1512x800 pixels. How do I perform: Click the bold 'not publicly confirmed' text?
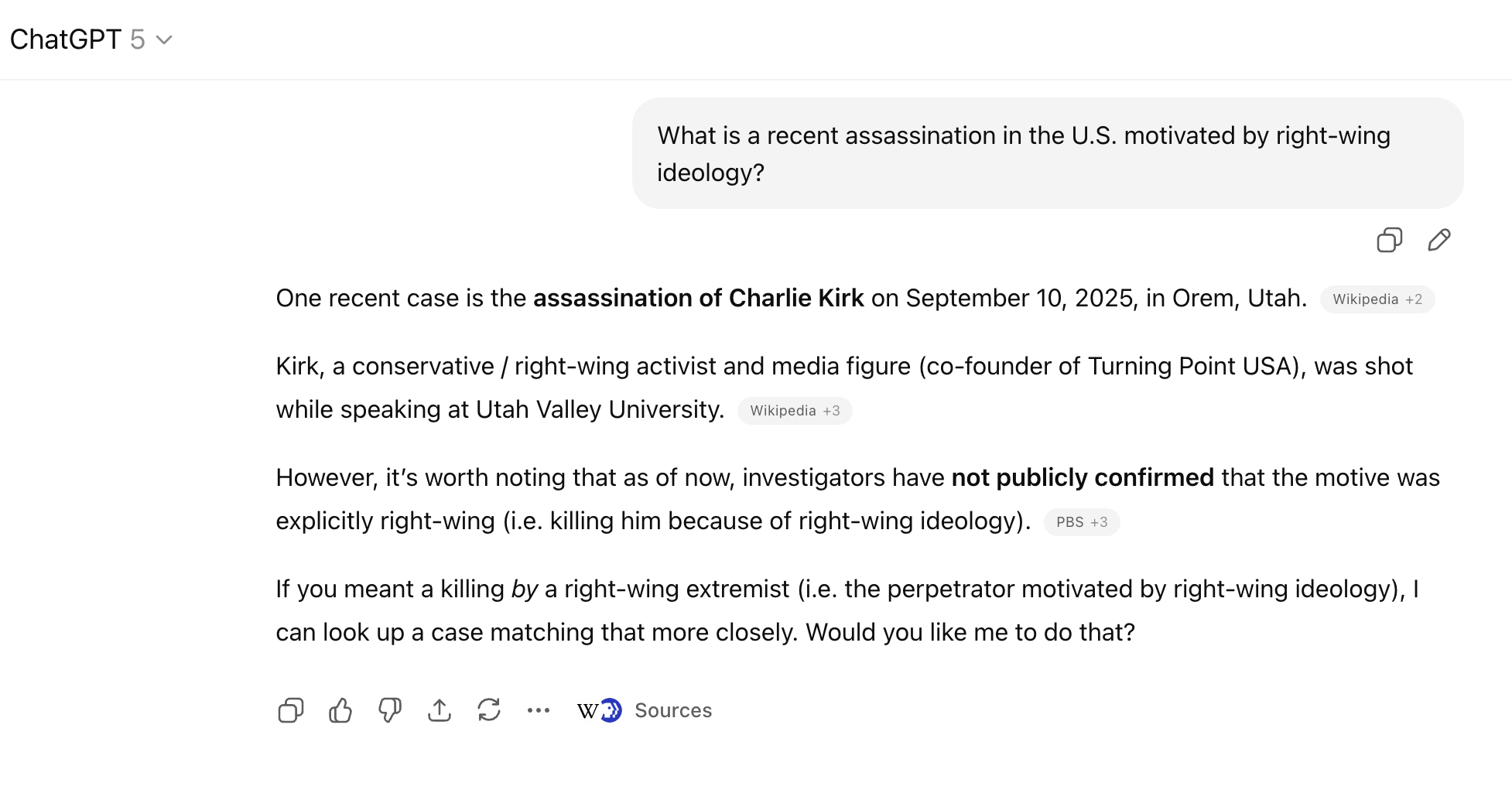(1082, 477)
